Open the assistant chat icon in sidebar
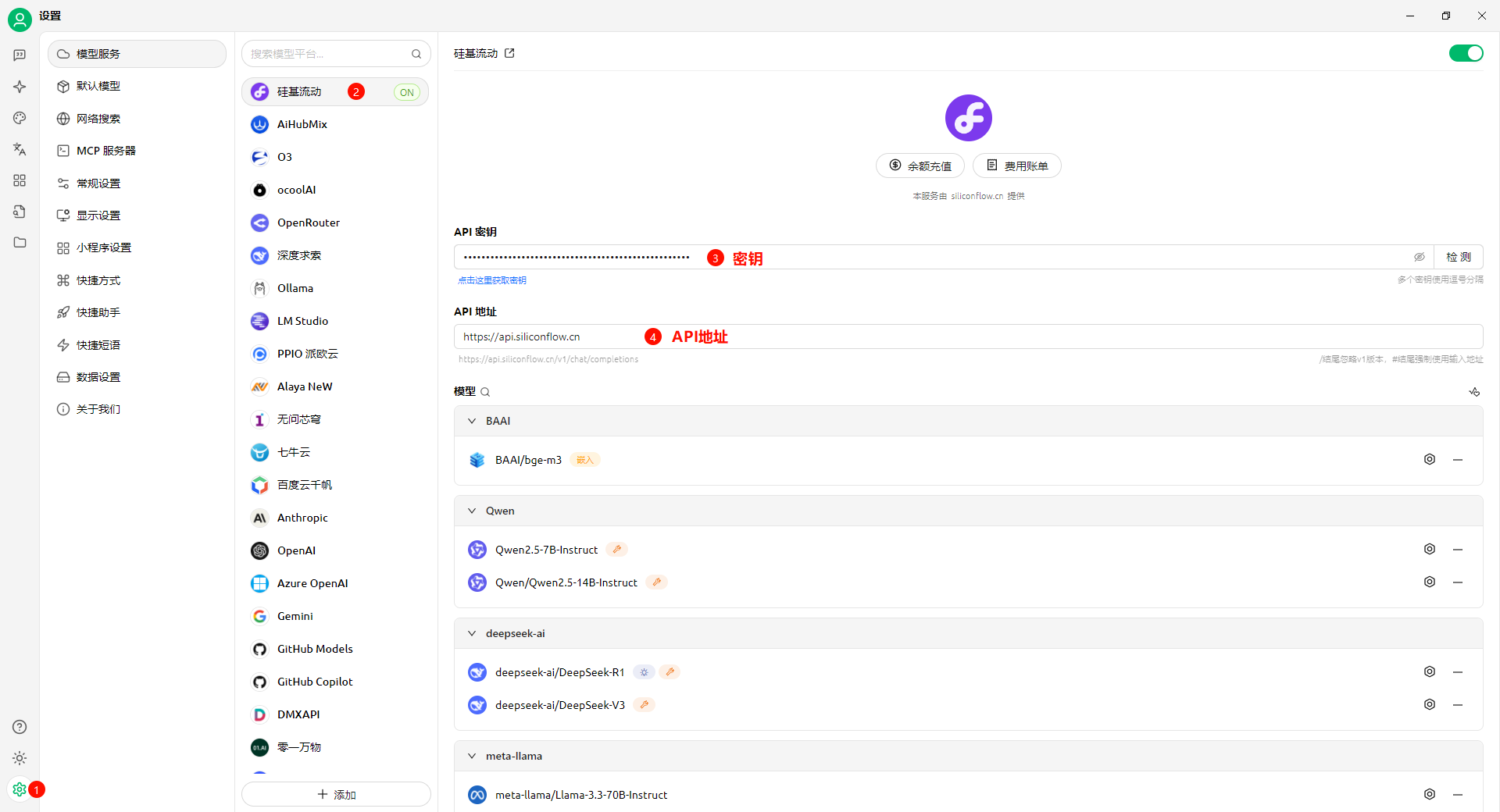1500x812 pixels. pyautogui.click(x=20, y=55)
